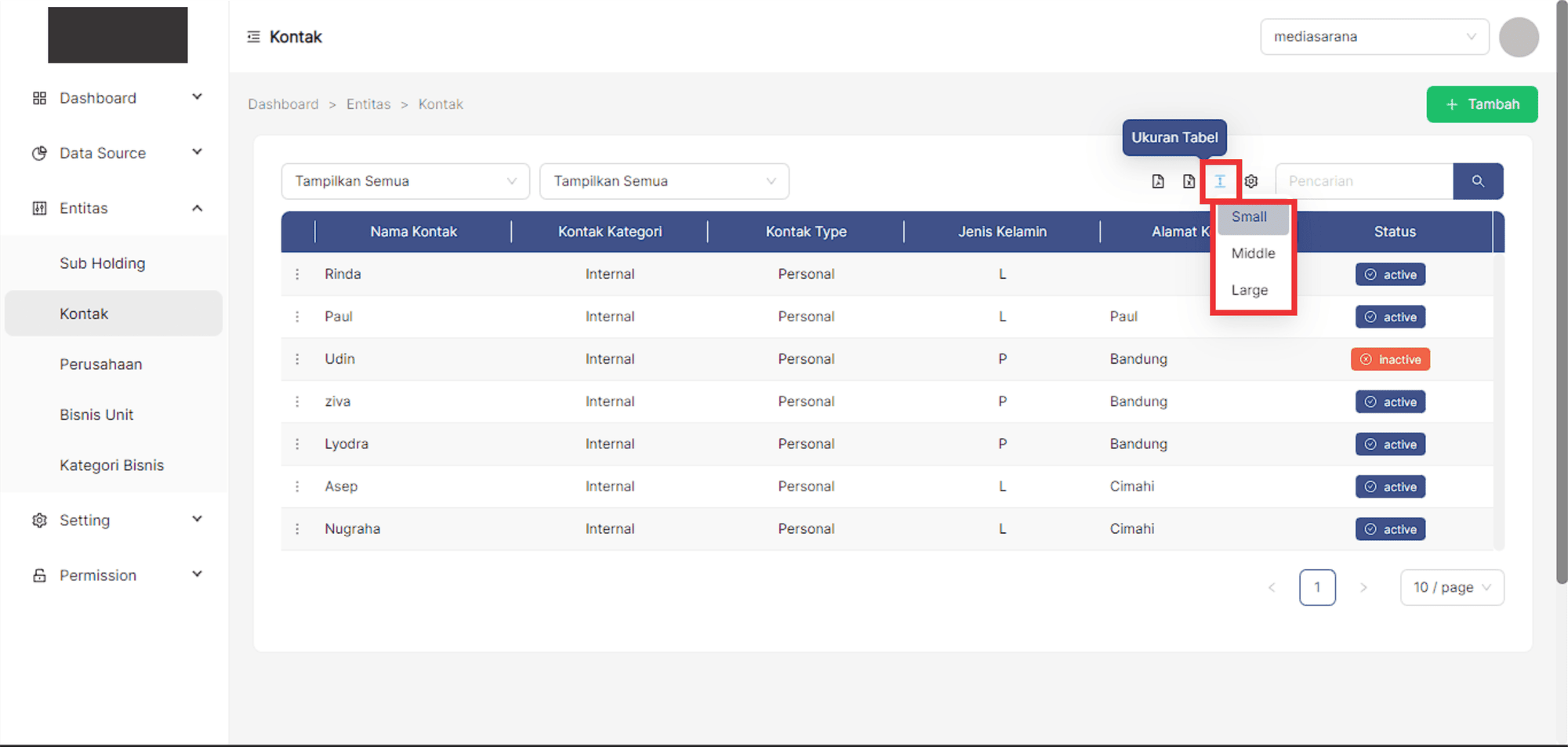Open the 10 / page size dropdown

pos(1451,587)
